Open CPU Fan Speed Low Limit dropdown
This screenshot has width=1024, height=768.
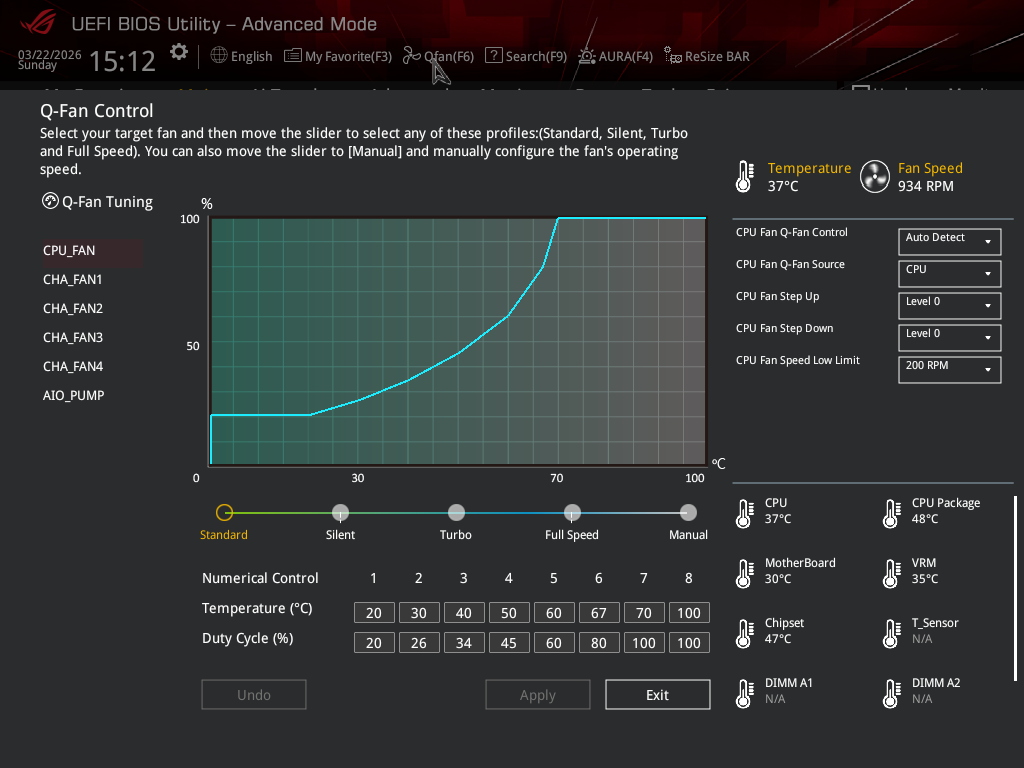coord(950,370)
